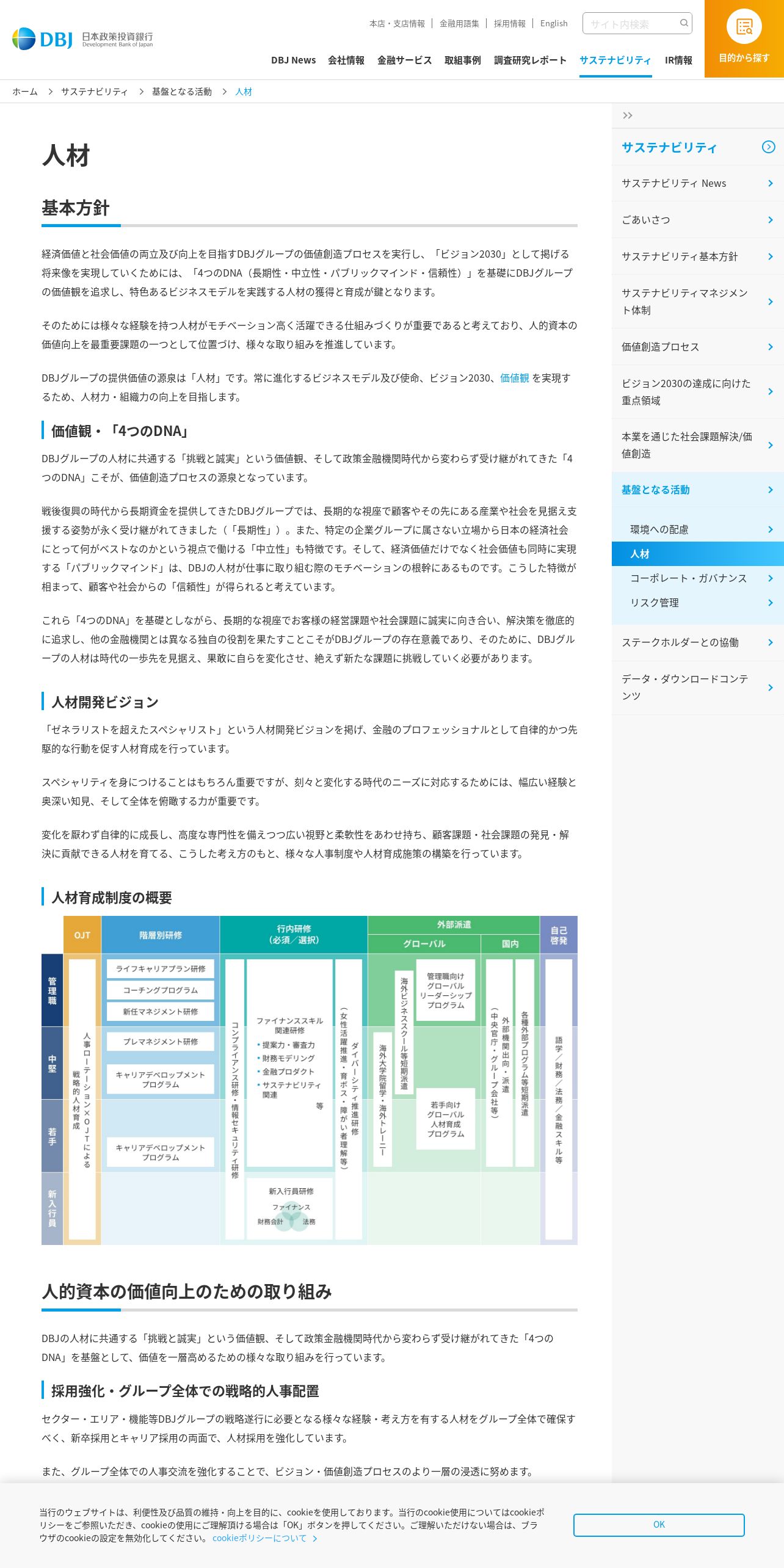Click the 採用強化・グループ全体での戦略的人事配置 subheading

point(185,1391)
